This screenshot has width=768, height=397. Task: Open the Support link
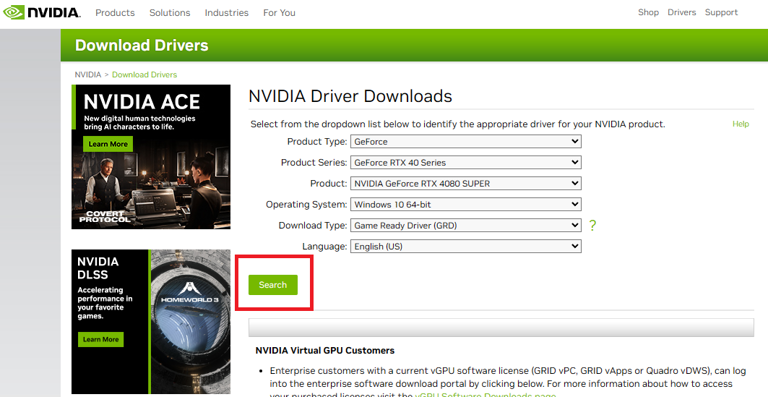[x=721, y=12]
